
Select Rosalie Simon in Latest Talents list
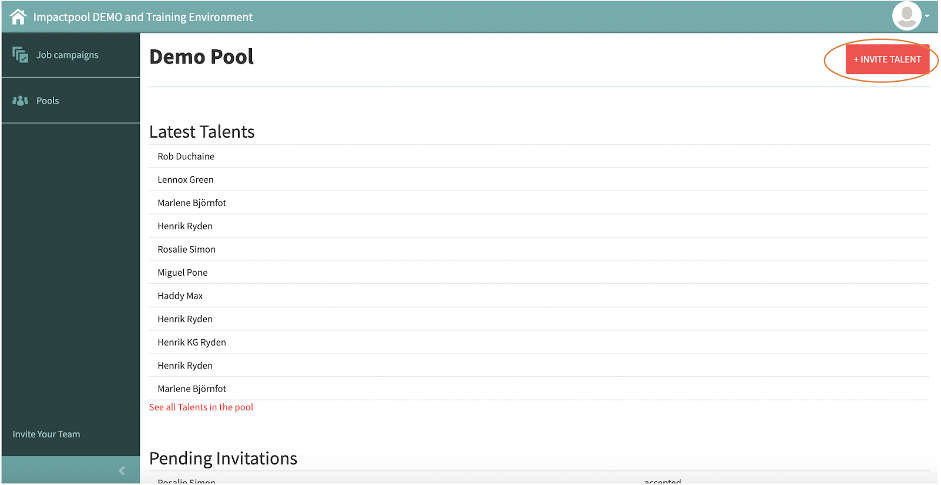tap(186, 249)
